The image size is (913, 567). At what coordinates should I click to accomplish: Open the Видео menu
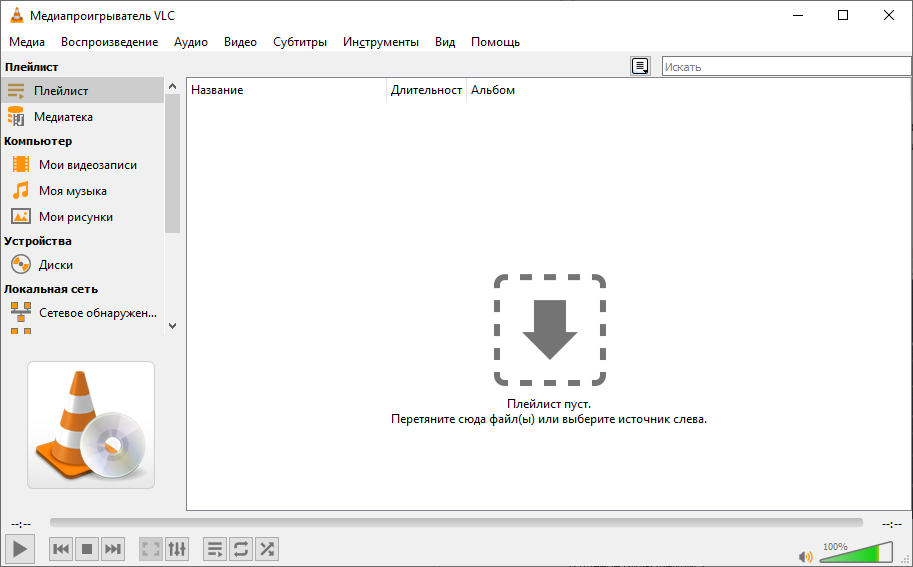pyautogui.click(x=240, y=42)
